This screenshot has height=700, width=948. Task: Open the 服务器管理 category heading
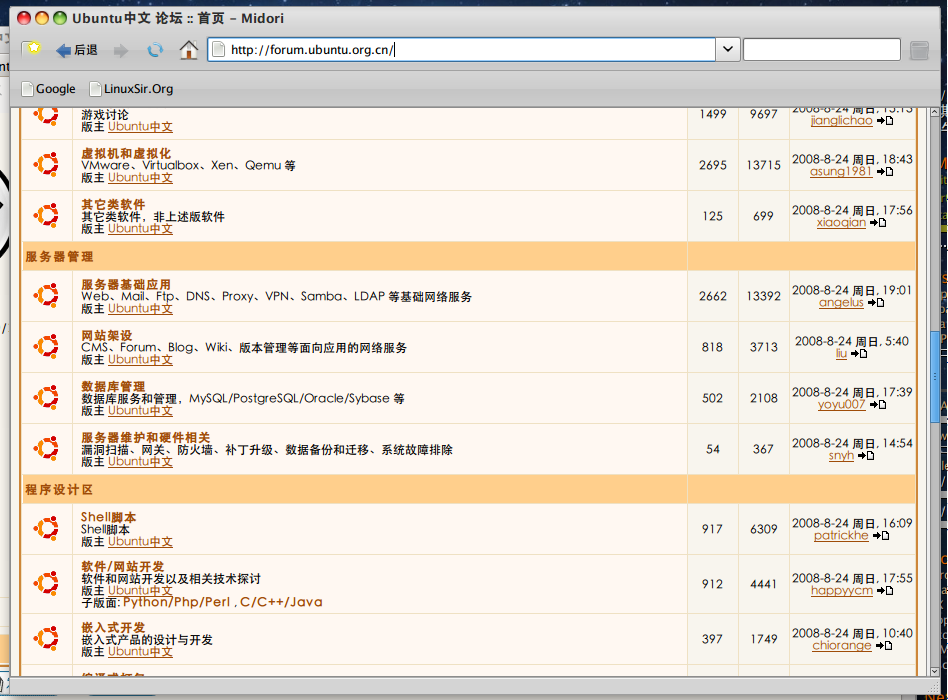click(x=59, y=257)
